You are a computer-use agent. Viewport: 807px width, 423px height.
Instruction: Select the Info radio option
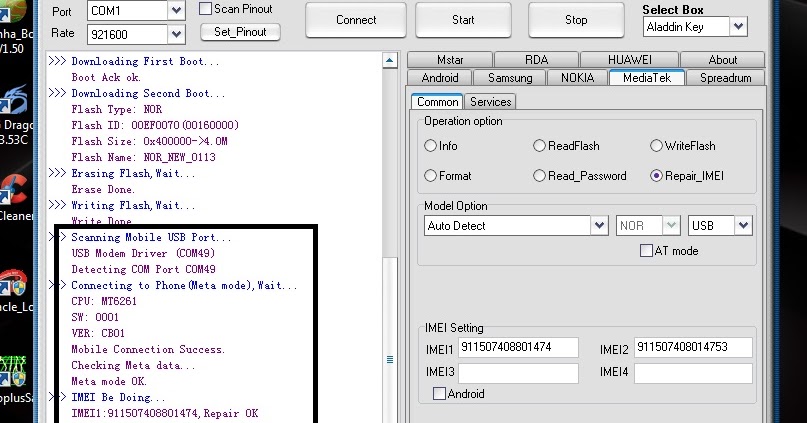[430, 146]
